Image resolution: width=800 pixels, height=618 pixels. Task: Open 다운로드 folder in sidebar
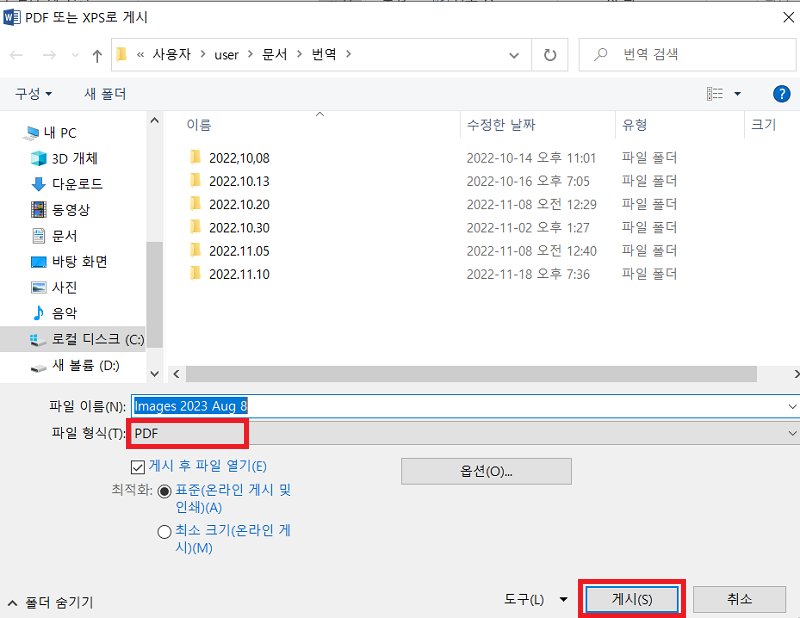[x=77, y=184]
